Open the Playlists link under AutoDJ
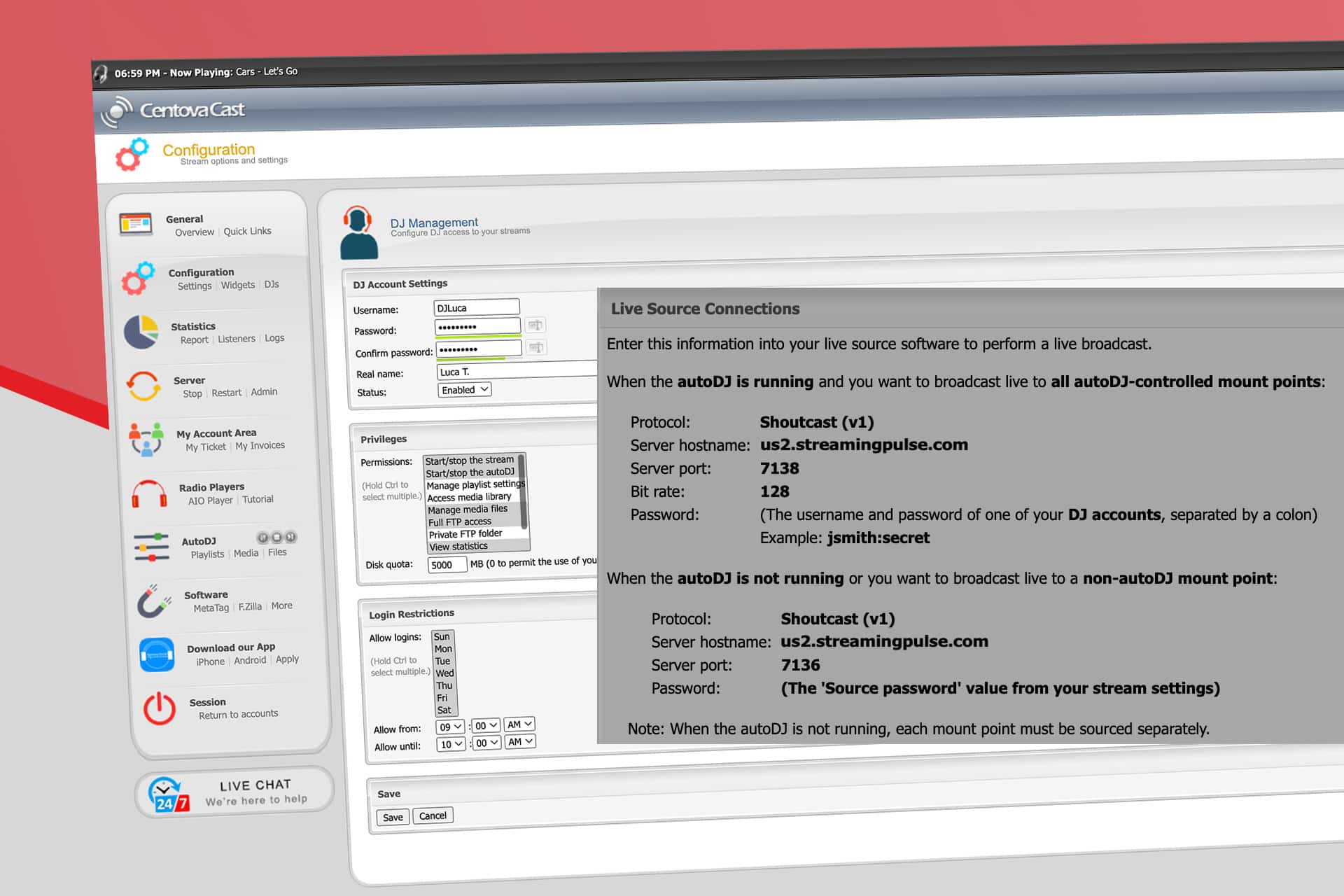 207,554
